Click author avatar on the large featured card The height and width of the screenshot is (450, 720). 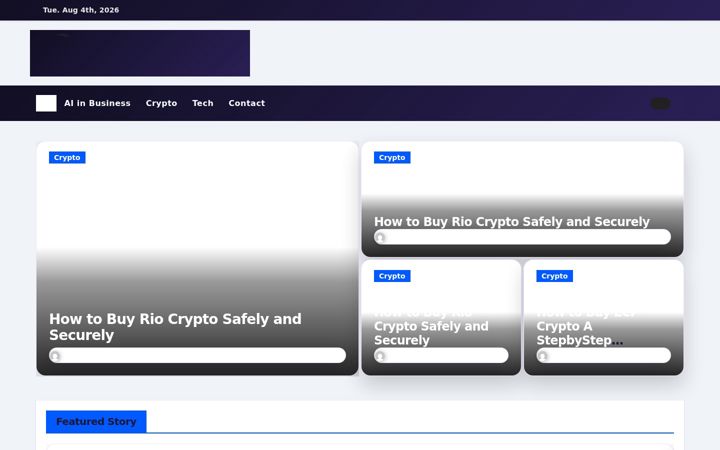56,356
